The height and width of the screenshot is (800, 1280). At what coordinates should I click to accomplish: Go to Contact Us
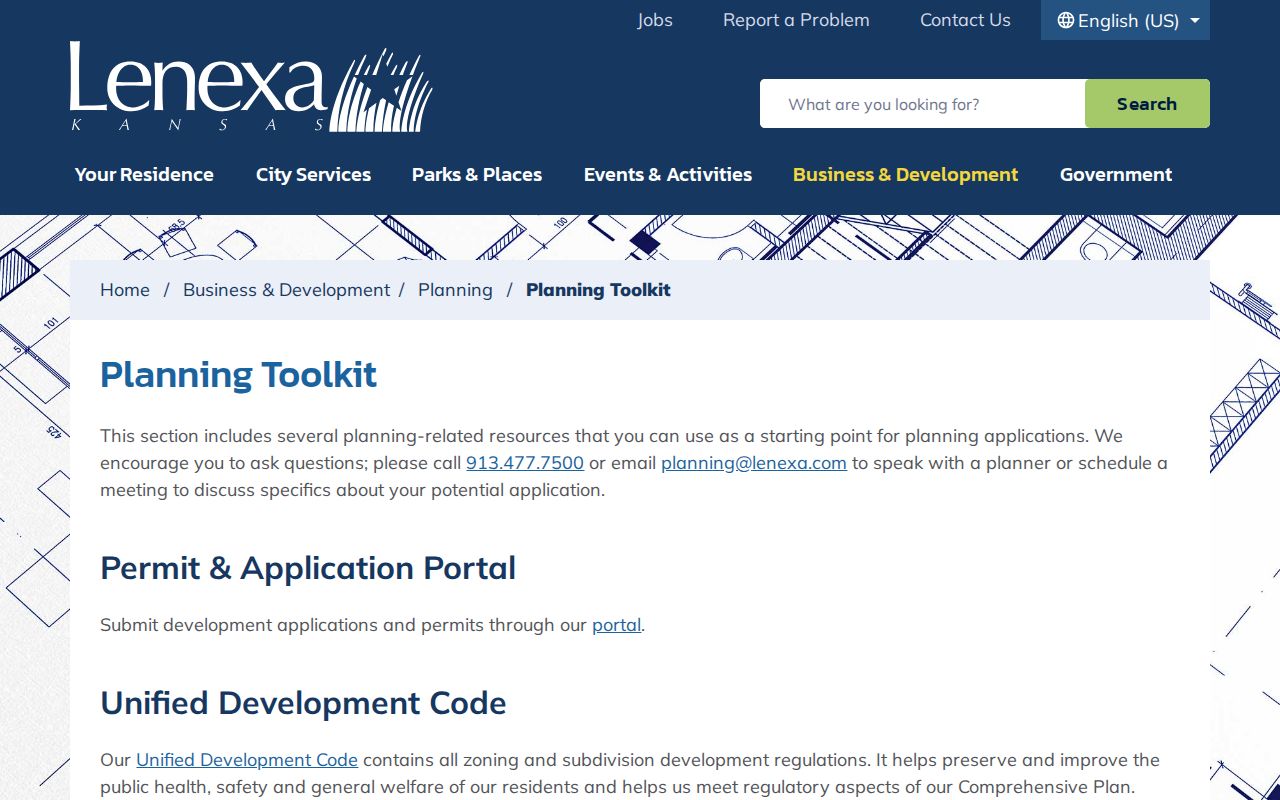pos(965,20)
